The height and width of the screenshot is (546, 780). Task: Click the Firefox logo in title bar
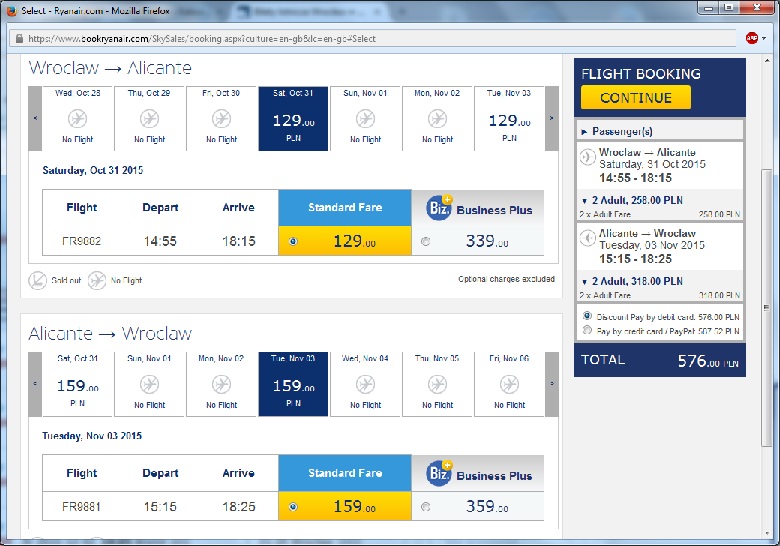11,10
